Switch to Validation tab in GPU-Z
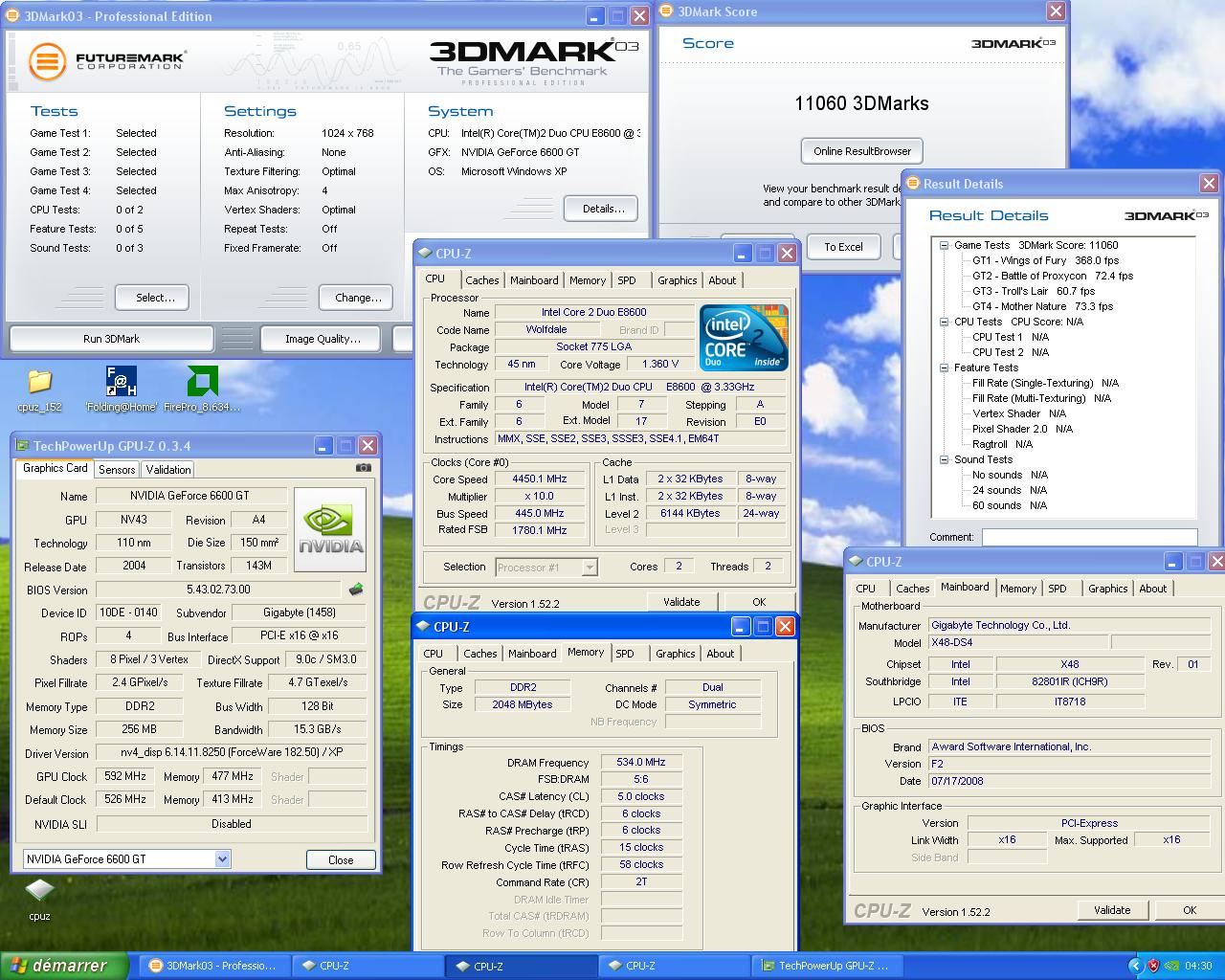Viewport: 1225px width, 980px height. pyautogui.click(x=168, y=470)
